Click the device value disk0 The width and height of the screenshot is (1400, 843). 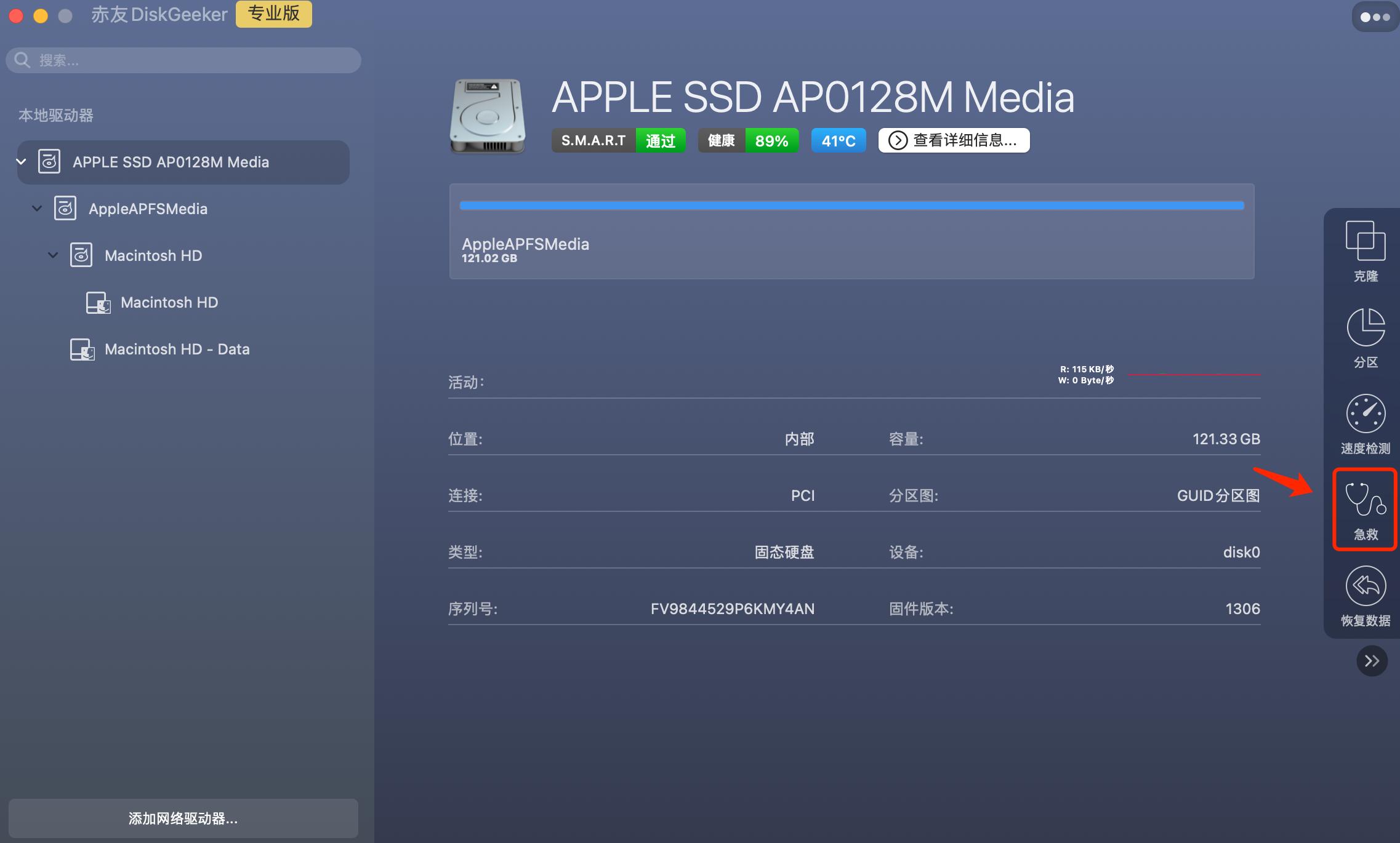tap(1241, 552)
